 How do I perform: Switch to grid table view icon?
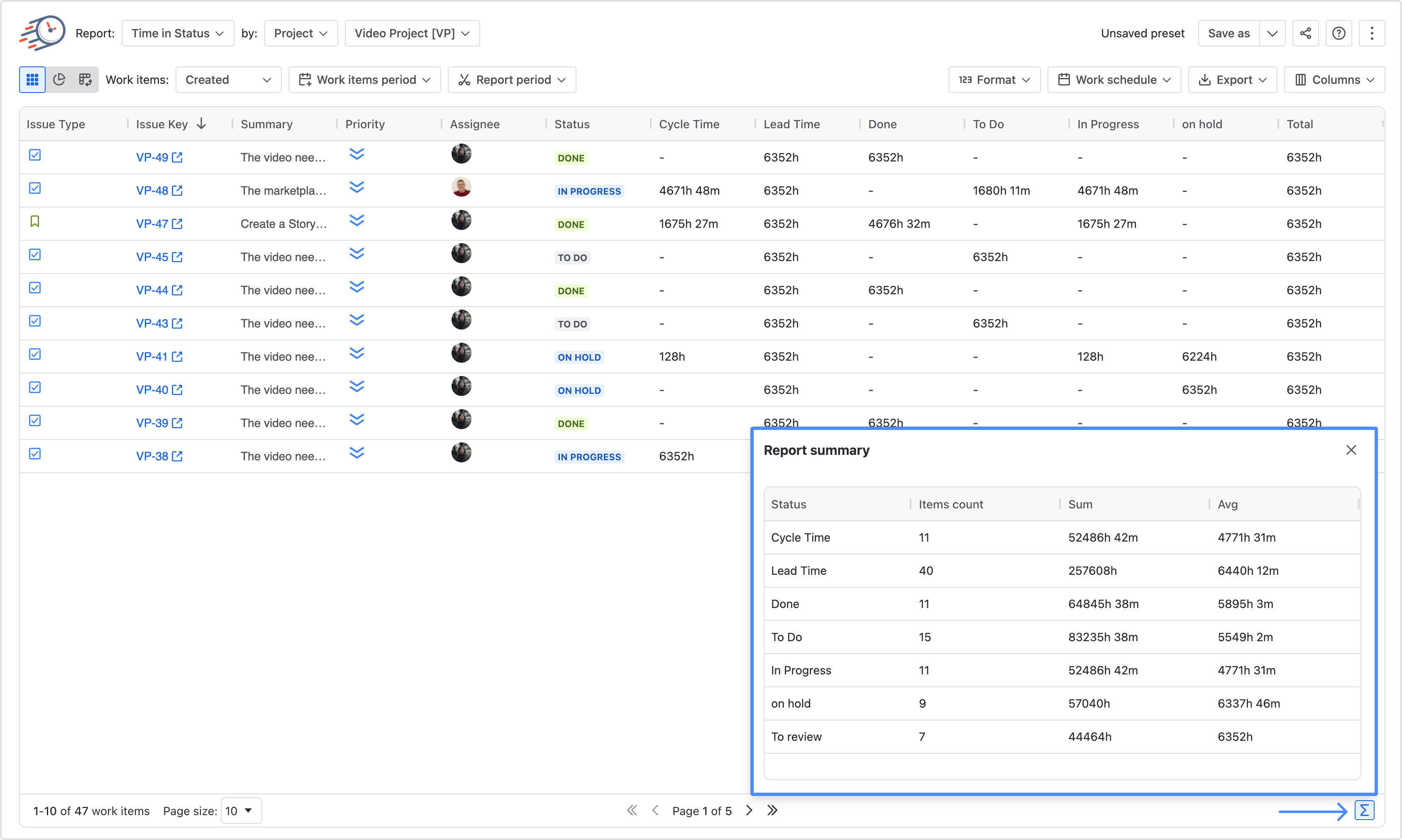[x=32, y=80]
